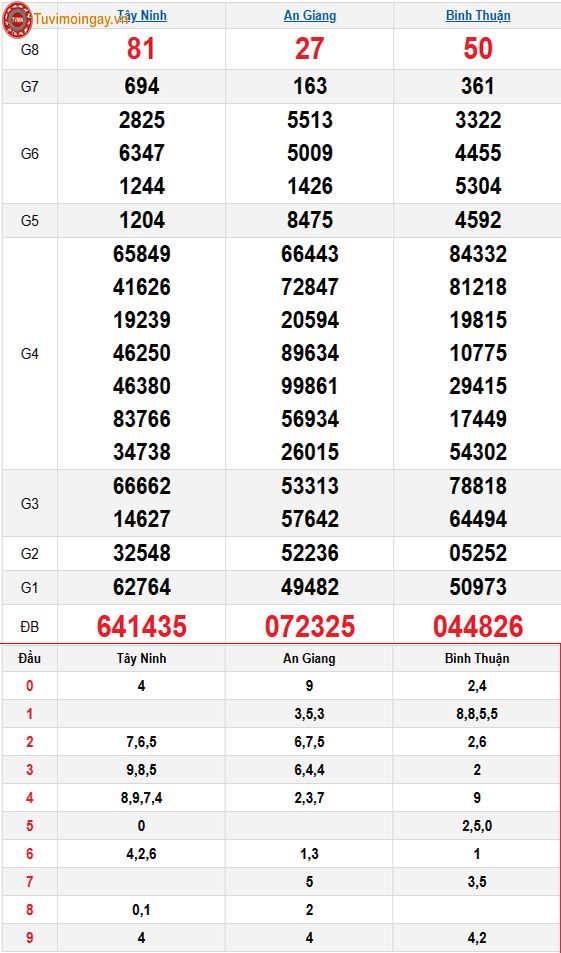The height and width of the screenshot is (953, 561).
Task: Click the Tuvimoingay.vn watermark text
Action: point(81,19)
